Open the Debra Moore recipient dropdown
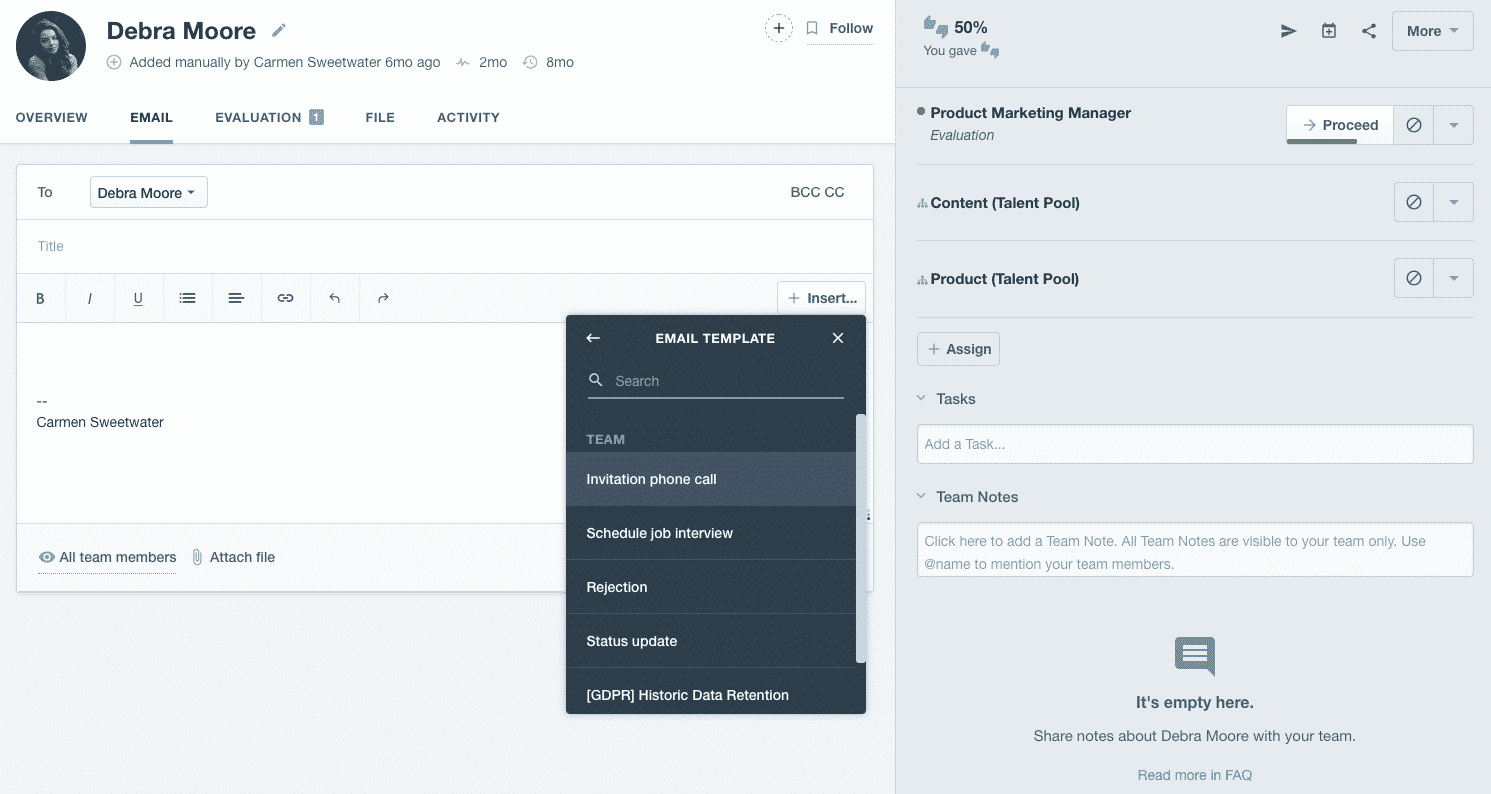1491x794 pixels. coord(148,193)
